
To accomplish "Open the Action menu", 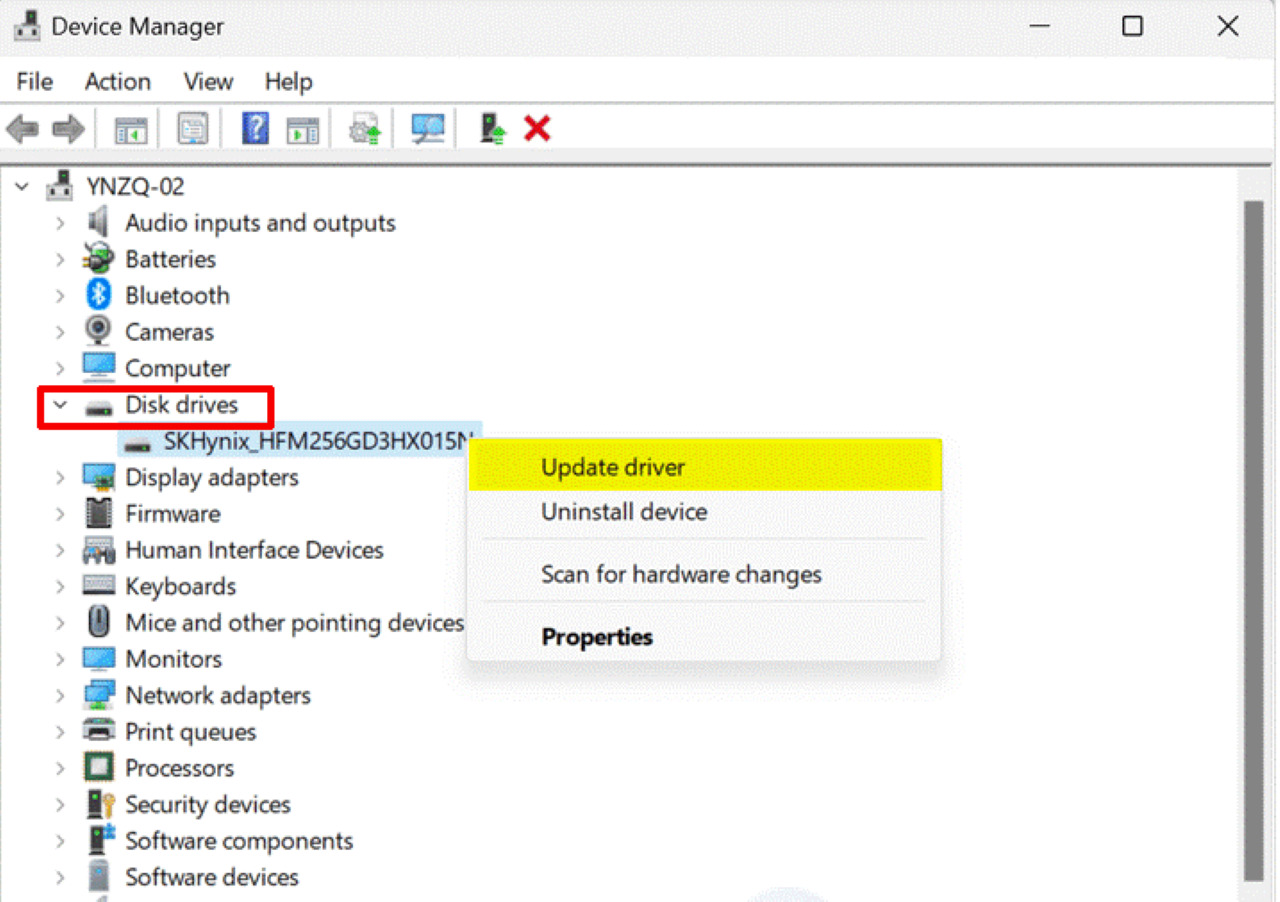I will point(117,82).
